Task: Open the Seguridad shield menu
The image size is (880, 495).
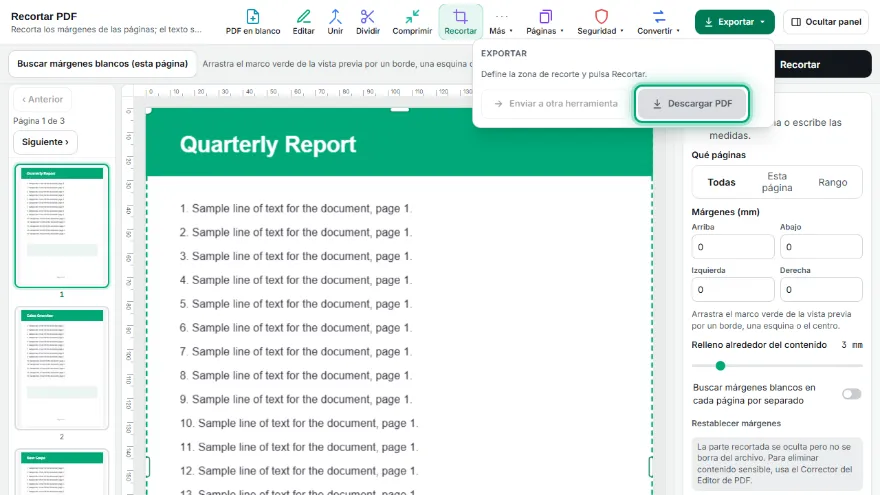Action: coord(601,22)
